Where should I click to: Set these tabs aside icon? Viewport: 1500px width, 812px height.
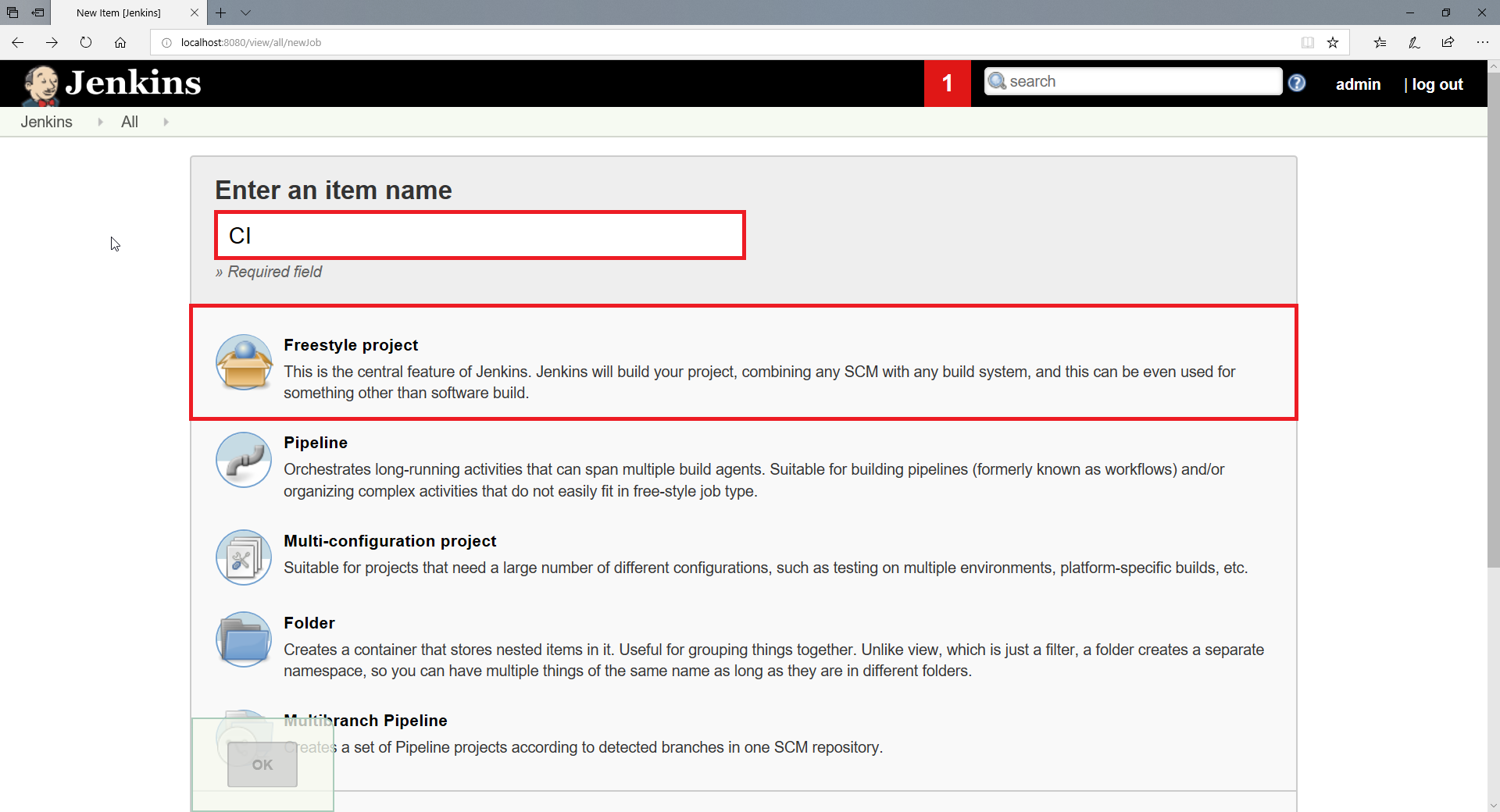37,12
